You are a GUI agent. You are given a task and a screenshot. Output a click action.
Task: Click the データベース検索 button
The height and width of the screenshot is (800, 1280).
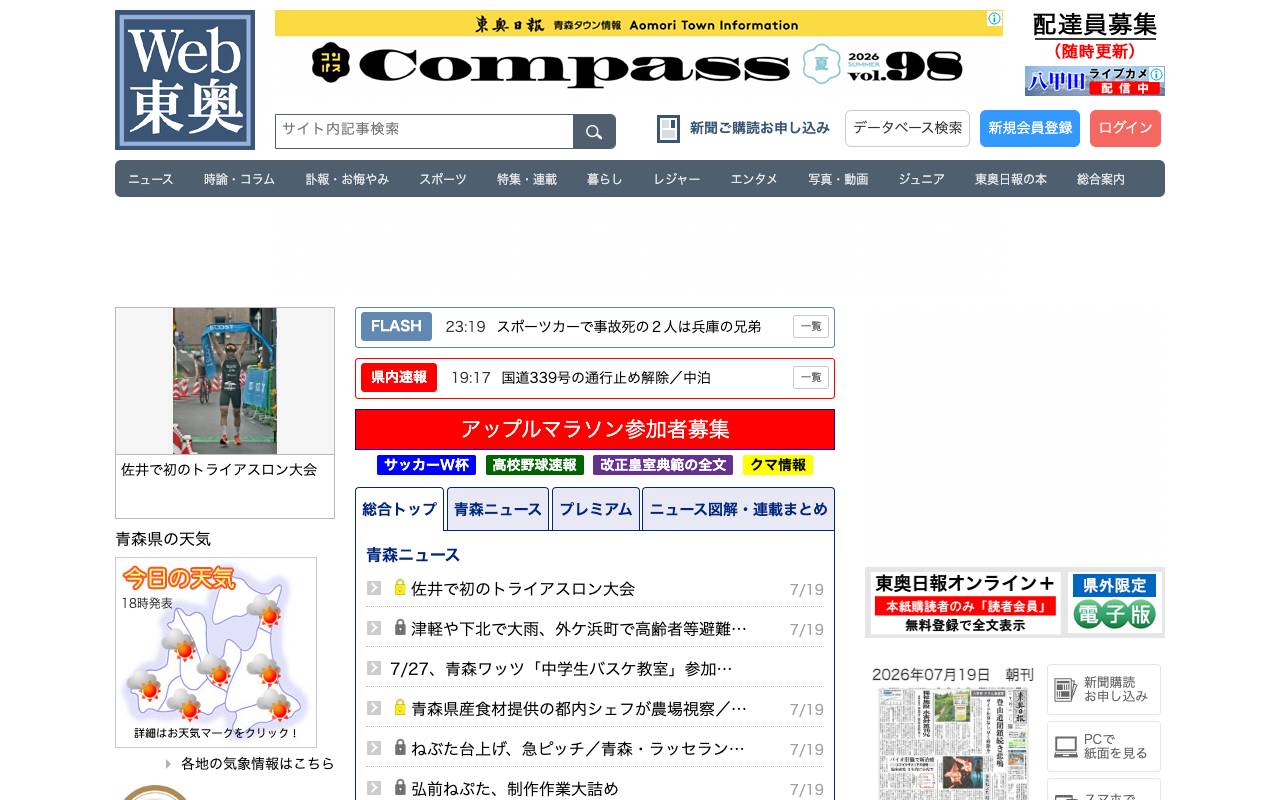tap(907, 128)
